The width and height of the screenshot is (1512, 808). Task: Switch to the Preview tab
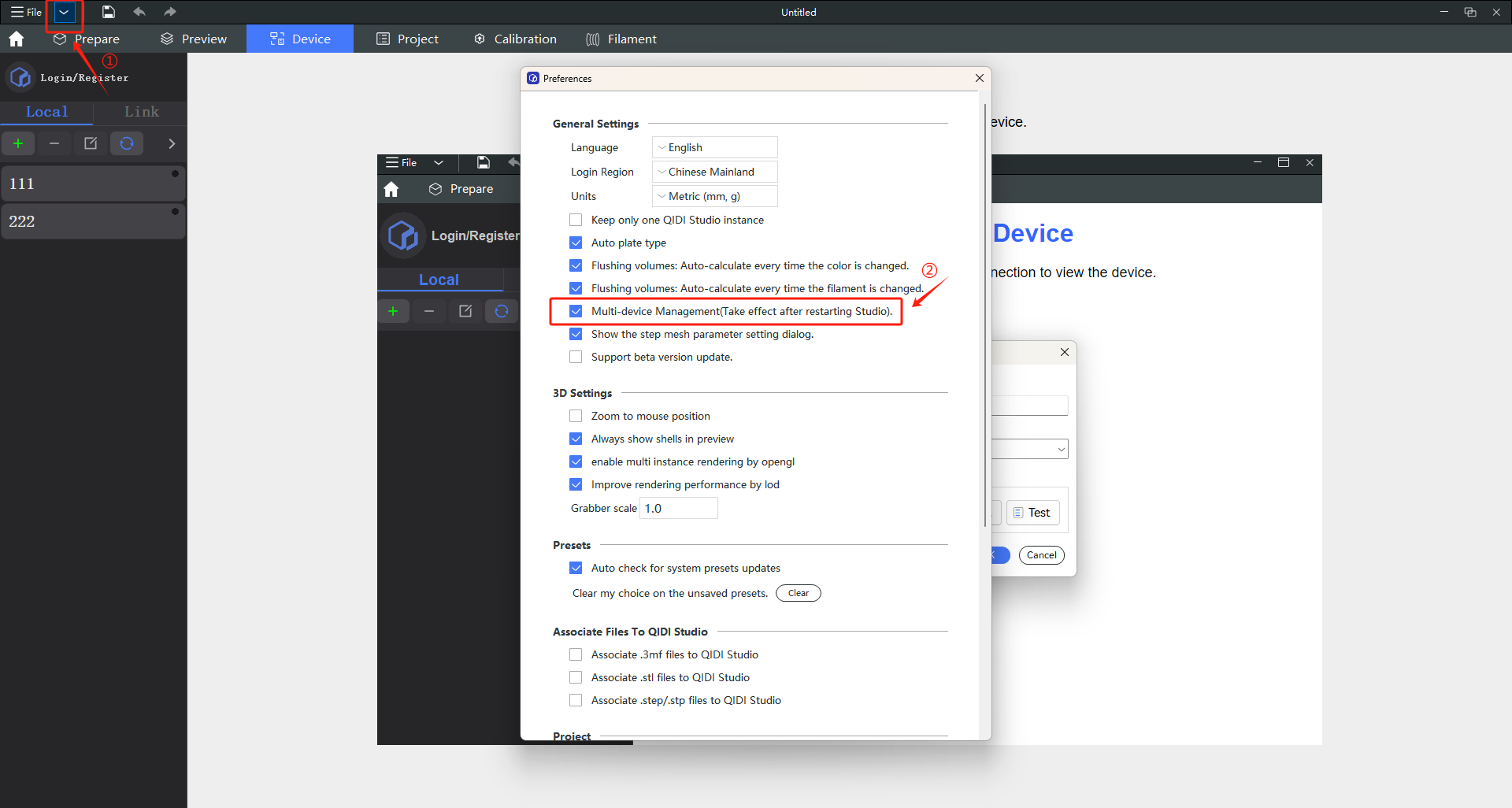tap(194, 39)
